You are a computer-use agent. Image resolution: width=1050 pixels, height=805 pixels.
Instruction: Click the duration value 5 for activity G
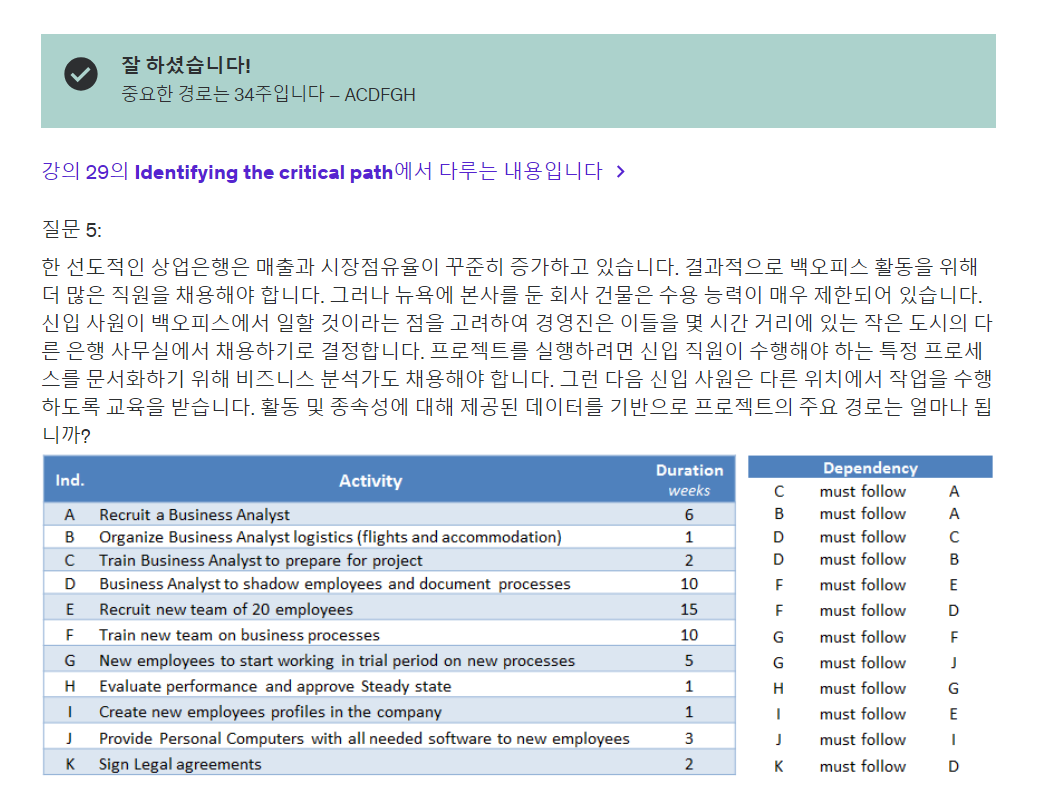(x=689, y=660)
